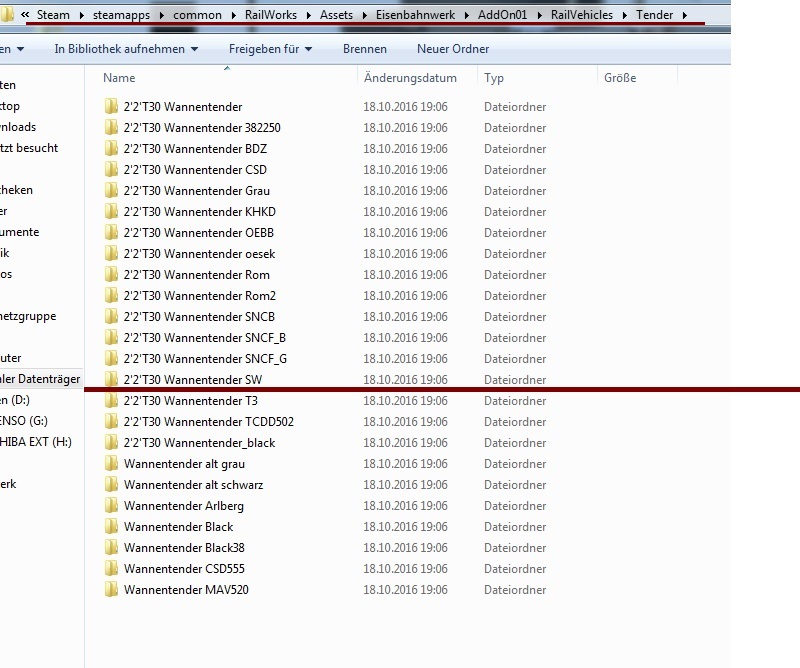This screenshot has height=668, width=800.
Task: Expand breadcrumb arrow after Eisenbahnwerk
Action: (467, 15)
